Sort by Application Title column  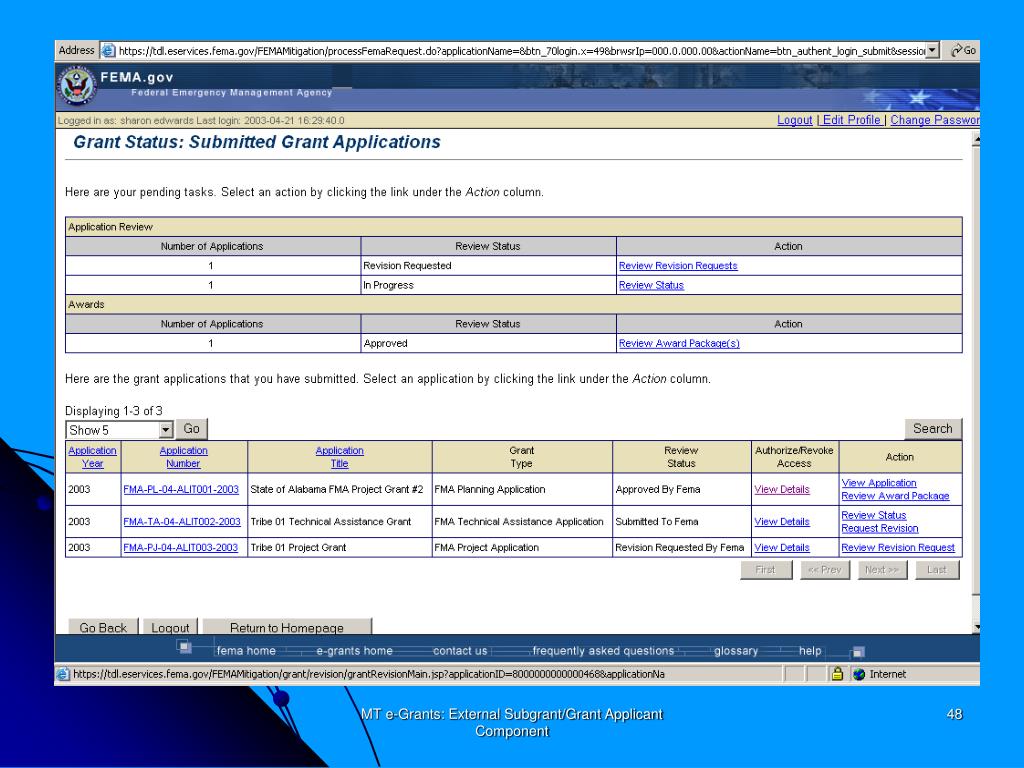340,457
